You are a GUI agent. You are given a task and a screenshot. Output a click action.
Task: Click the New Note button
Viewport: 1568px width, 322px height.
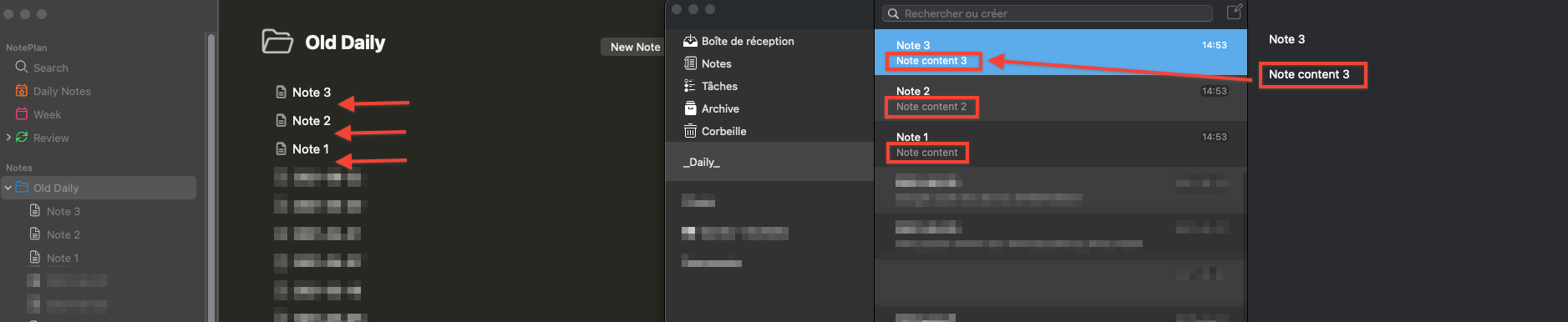click(x=635, y=47)
